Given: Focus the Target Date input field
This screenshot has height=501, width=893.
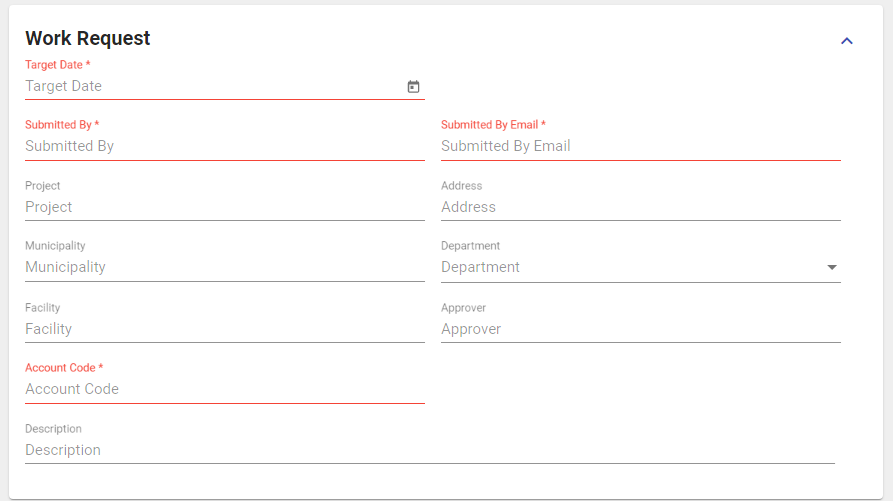Looking at the screenshot, I should tap(210, 87).
